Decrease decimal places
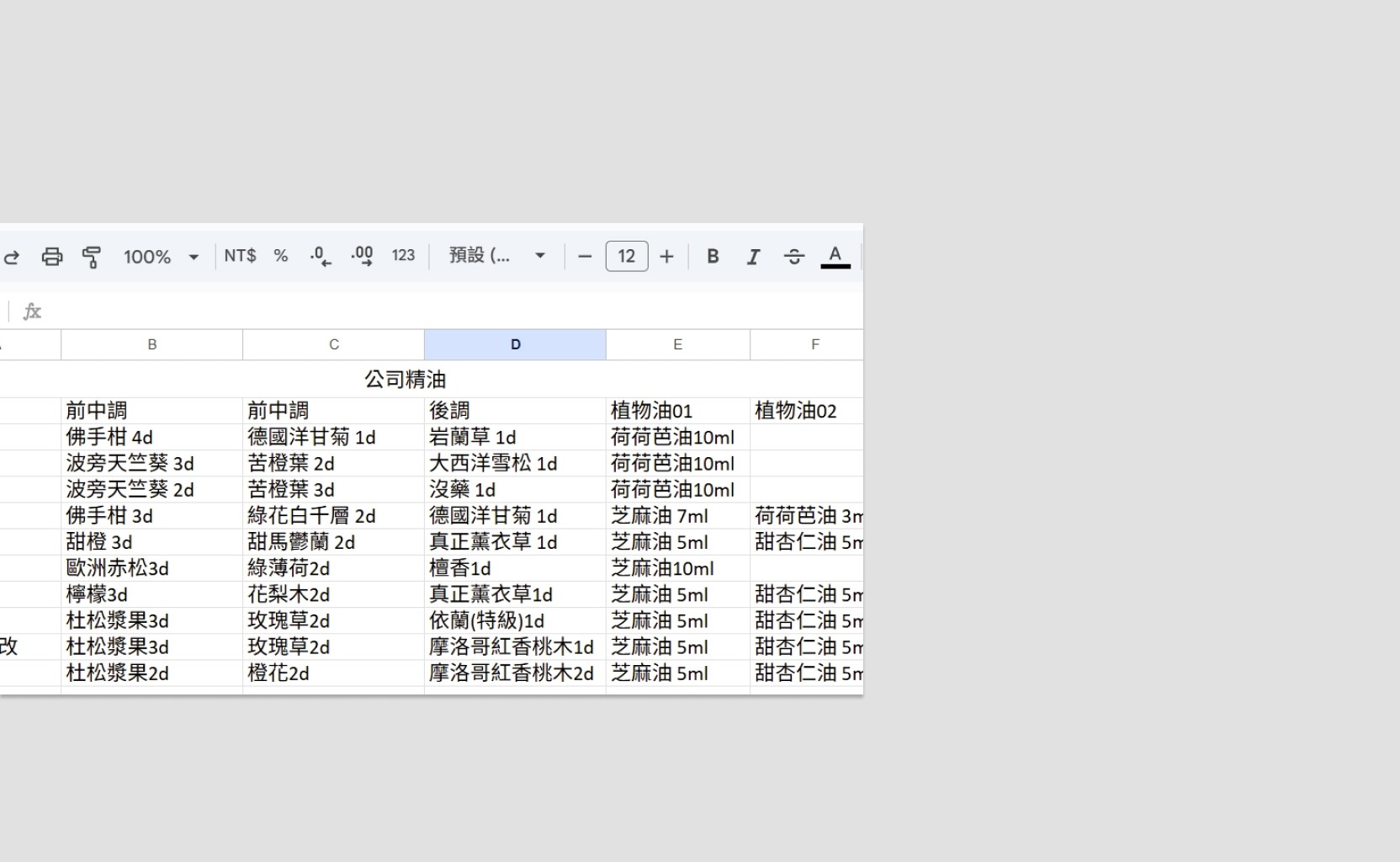 (x=321, y=256)
